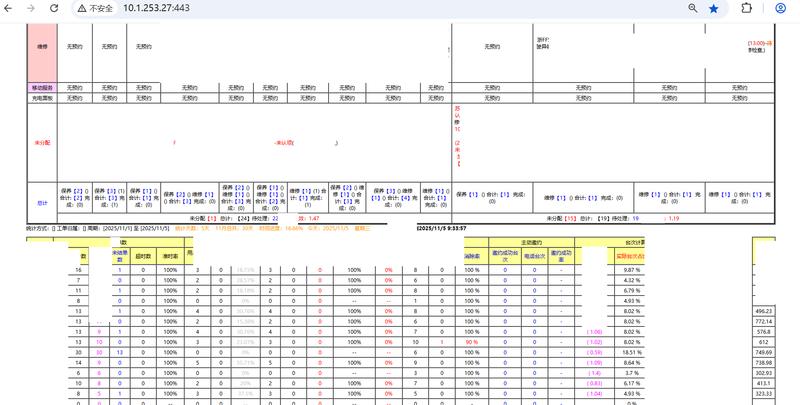Go back to the previous page
The height and width of the screenshot is (405, 800).
[8, 8]
